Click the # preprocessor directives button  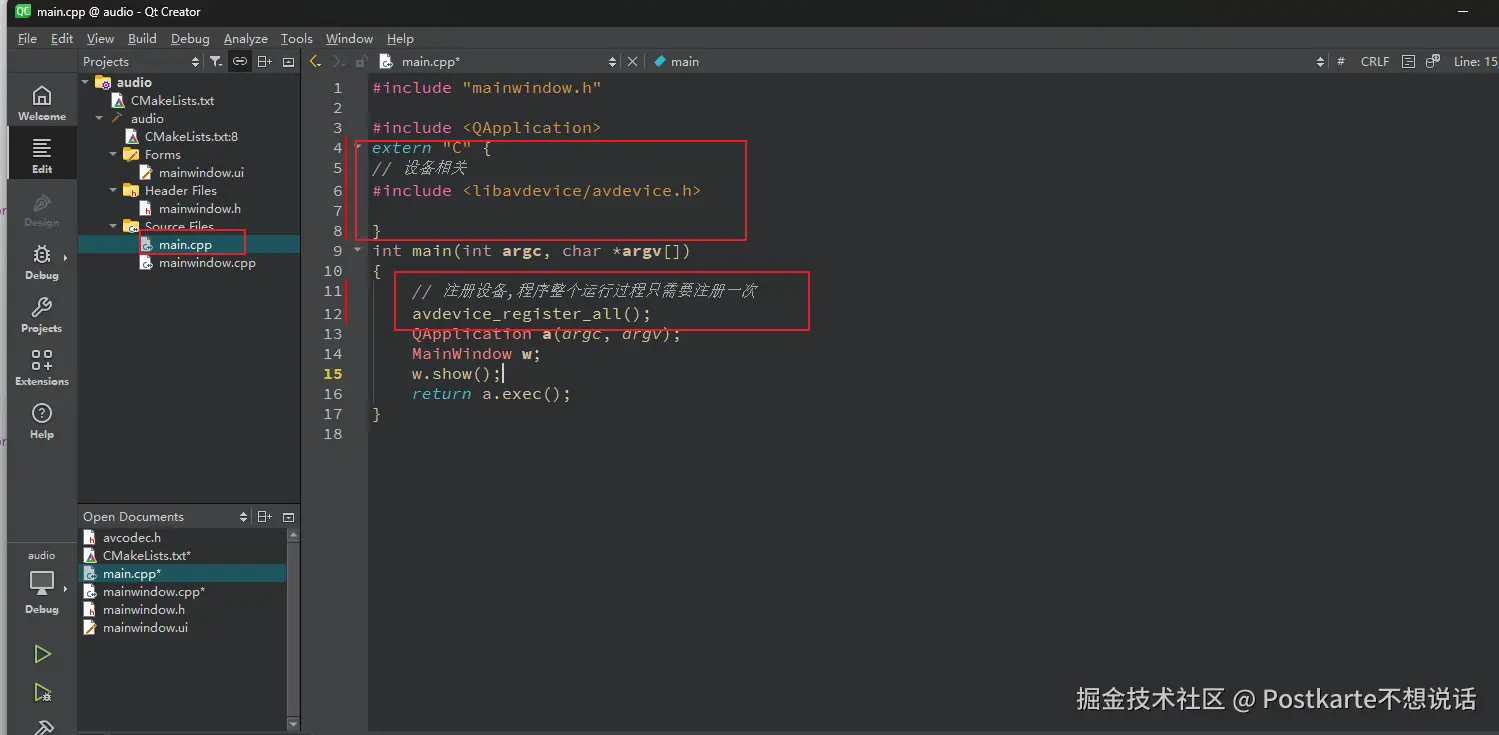[1340, 62]
